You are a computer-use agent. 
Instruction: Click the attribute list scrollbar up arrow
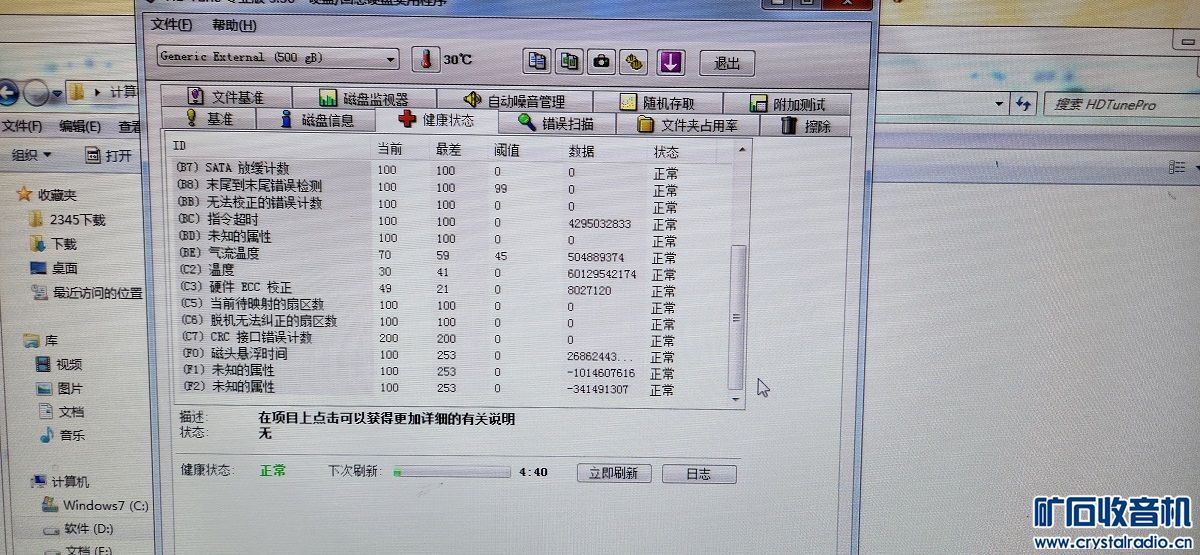pyautogui.click(x=742, y=150)
